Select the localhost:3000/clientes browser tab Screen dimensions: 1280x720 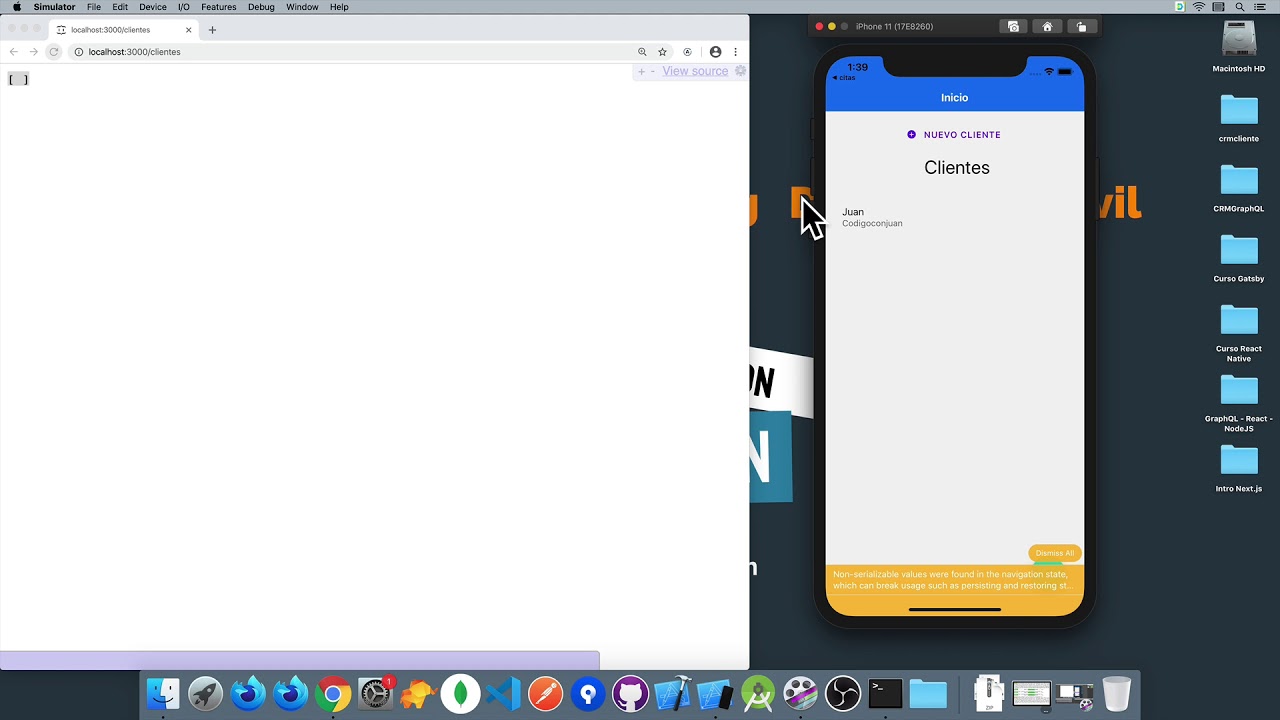(x=123, y=30)
